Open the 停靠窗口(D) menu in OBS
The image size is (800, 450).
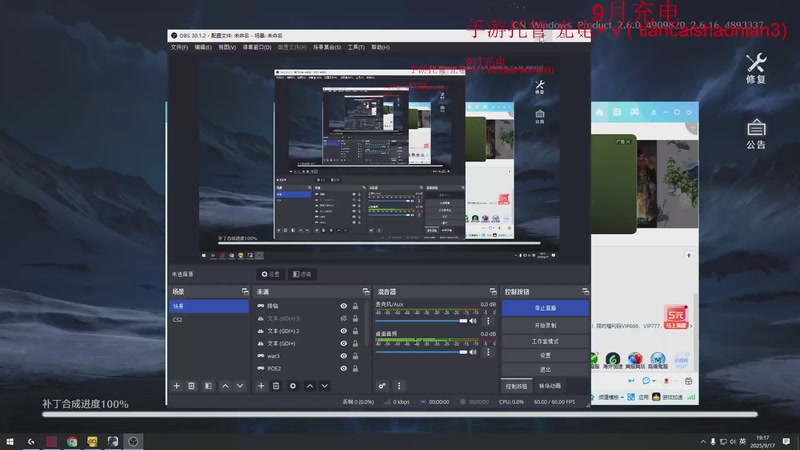[257, 47]
